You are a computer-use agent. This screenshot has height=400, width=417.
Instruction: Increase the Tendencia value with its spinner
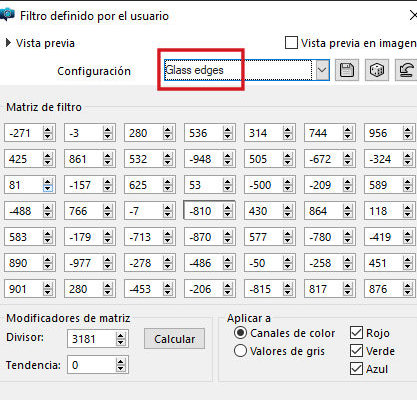120,361
